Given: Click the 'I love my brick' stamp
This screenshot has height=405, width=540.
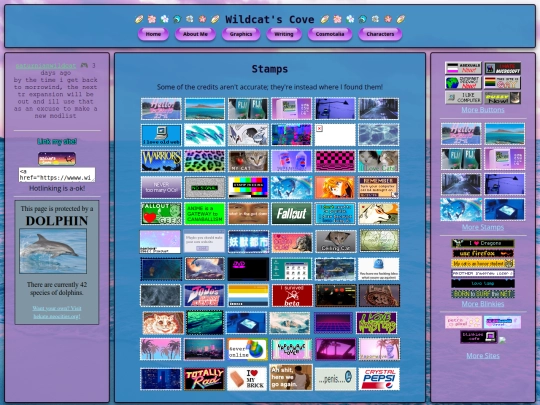Looking at the screenshot, I should (x=247, y=379).
